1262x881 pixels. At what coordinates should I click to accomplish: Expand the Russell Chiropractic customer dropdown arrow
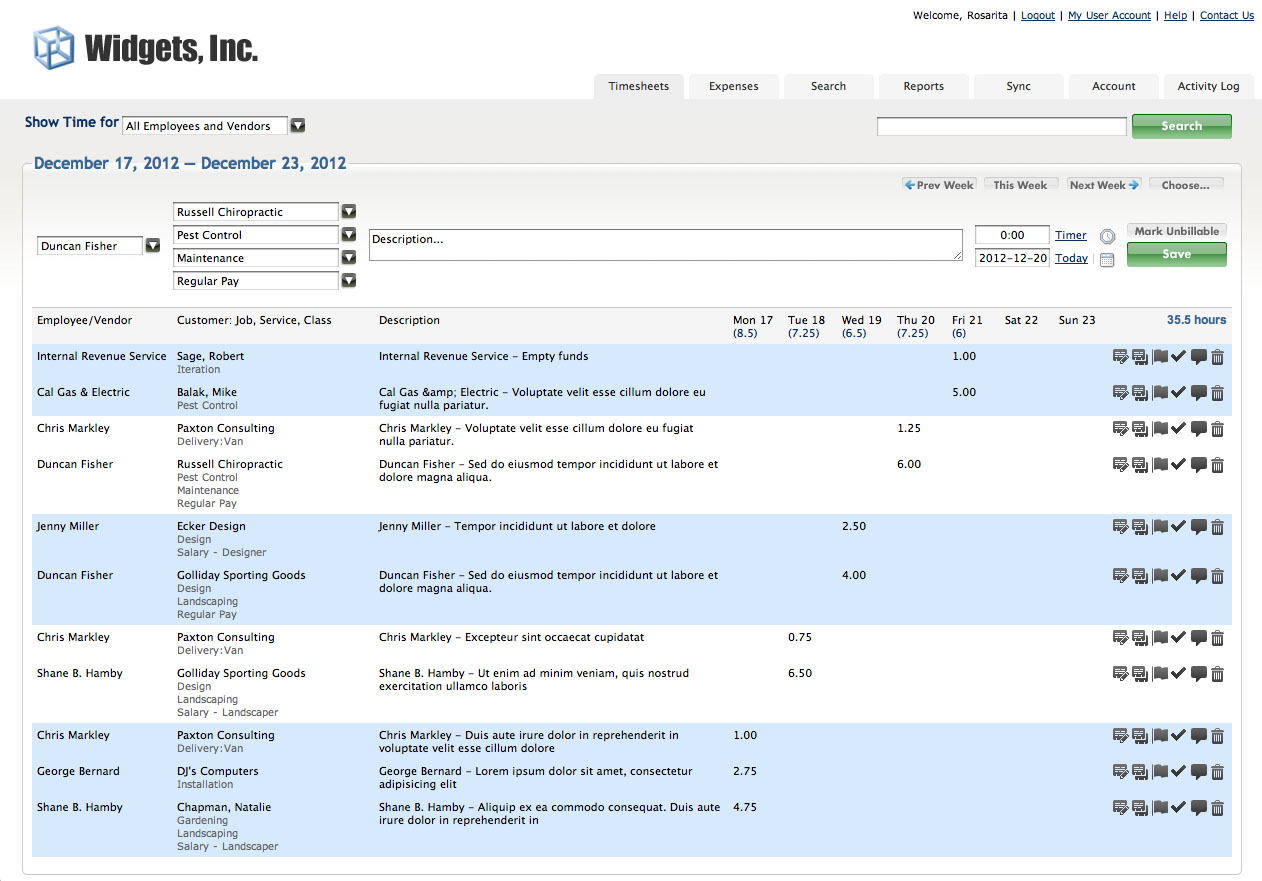click(349, 212)
